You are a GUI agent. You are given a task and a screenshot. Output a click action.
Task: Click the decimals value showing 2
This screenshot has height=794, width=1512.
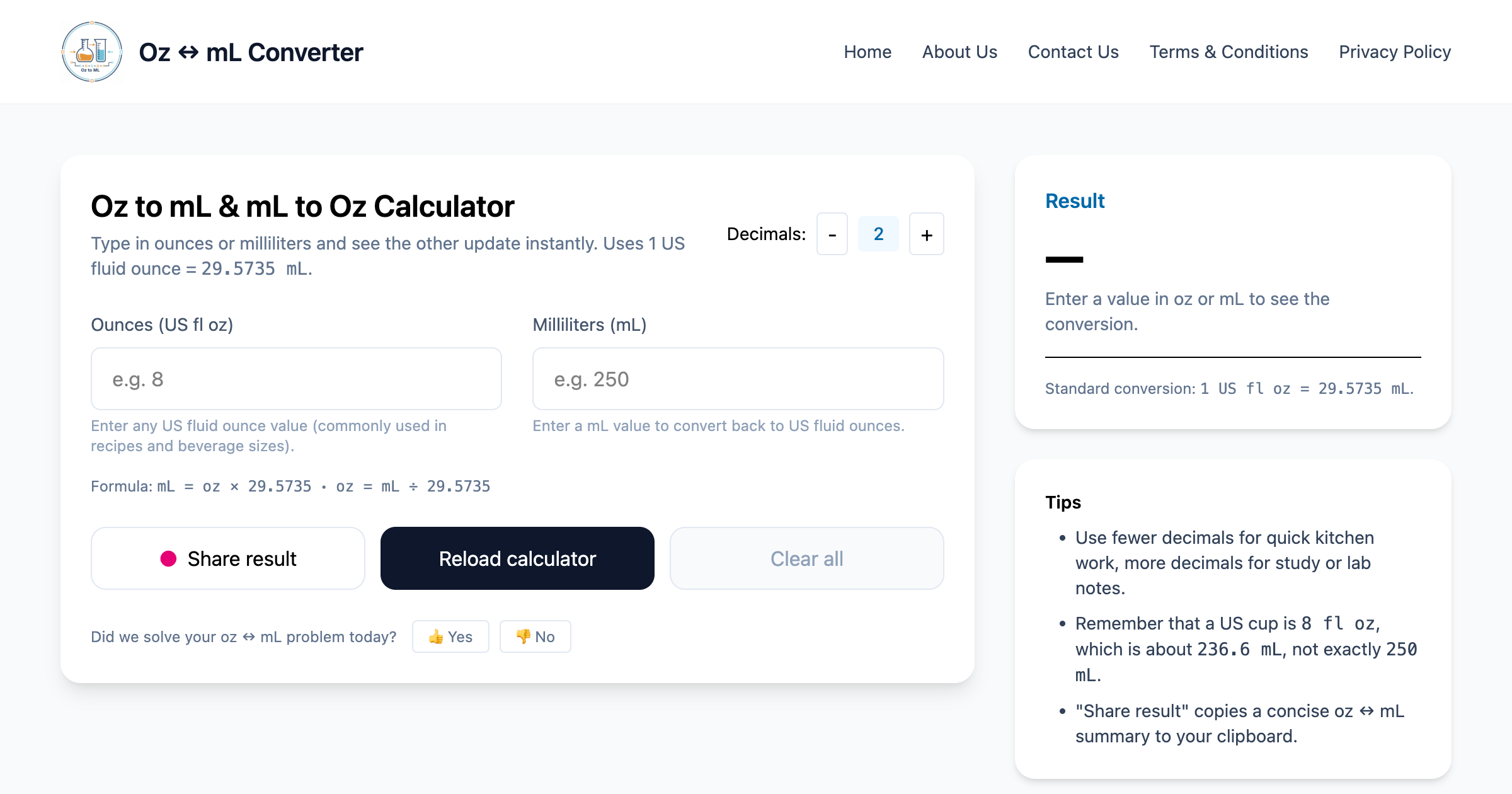click(878, 234)
